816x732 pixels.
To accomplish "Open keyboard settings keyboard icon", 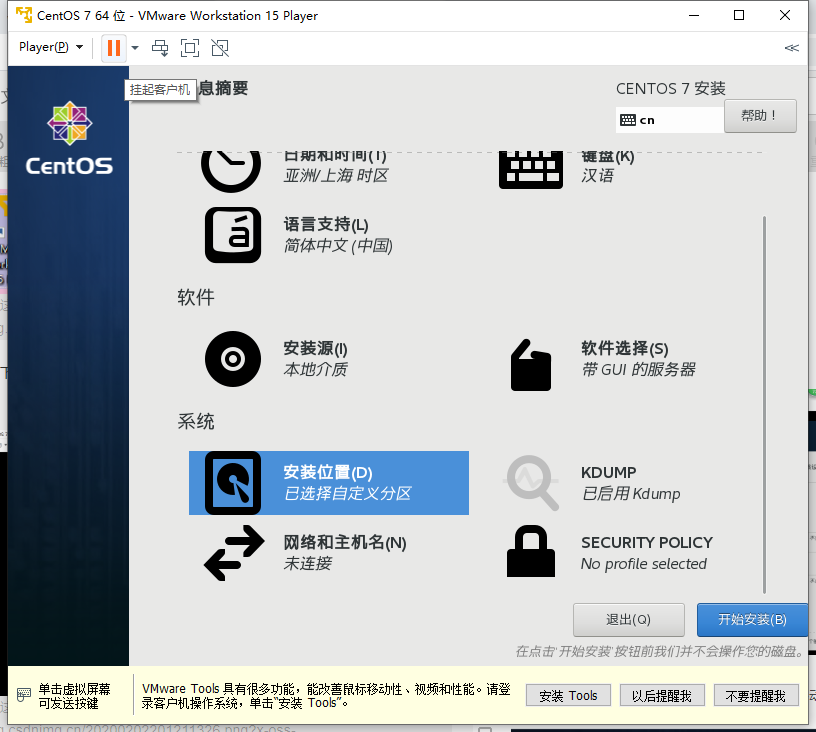I will (531, 170).
